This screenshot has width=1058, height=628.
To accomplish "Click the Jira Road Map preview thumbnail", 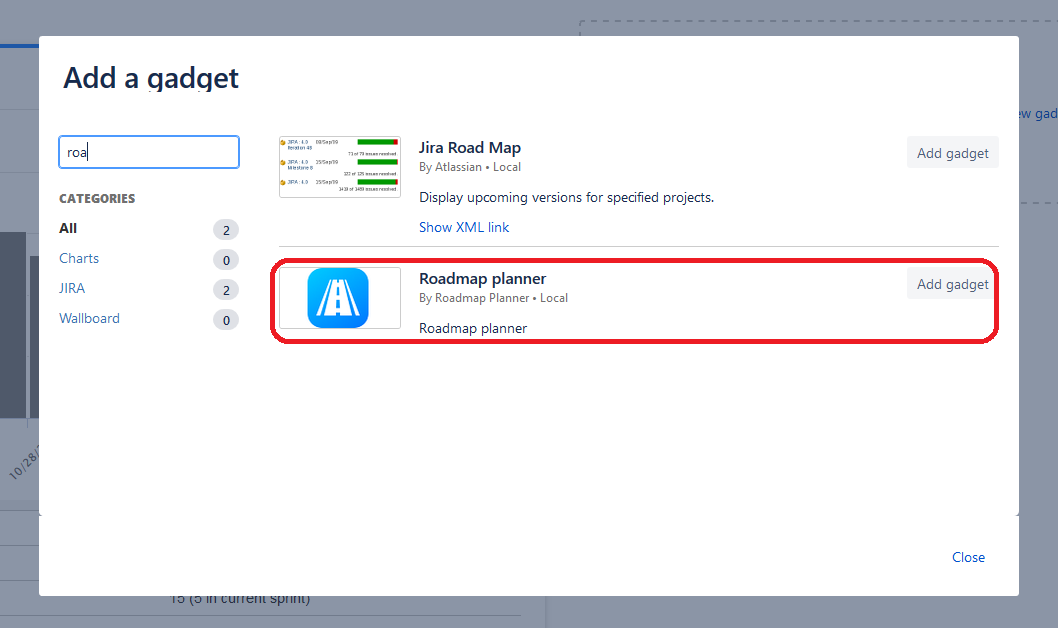I will coord(340,167).
